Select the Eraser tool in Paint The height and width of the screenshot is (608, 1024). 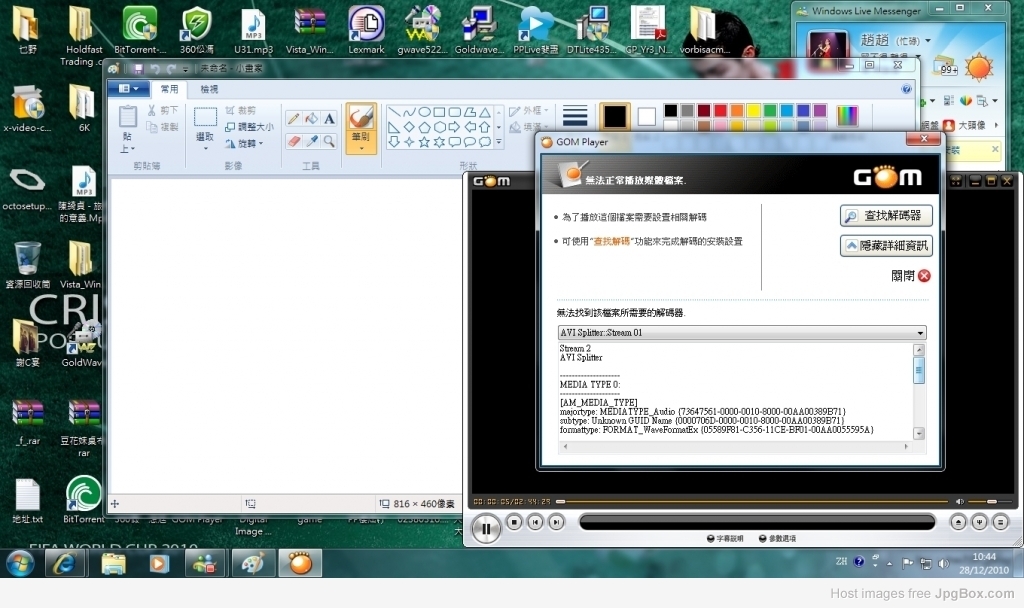point(293,142)
